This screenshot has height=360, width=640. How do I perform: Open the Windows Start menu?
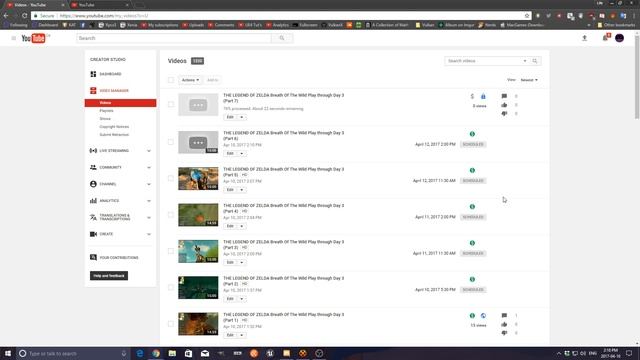pos(7,353)
